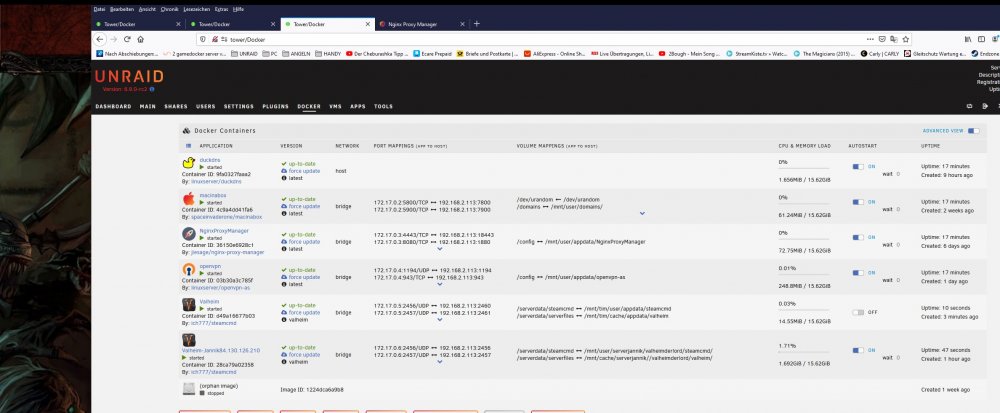Reload the page with refresh icon
Viewport: 1000px width, 413px height.
coord(127,39)
